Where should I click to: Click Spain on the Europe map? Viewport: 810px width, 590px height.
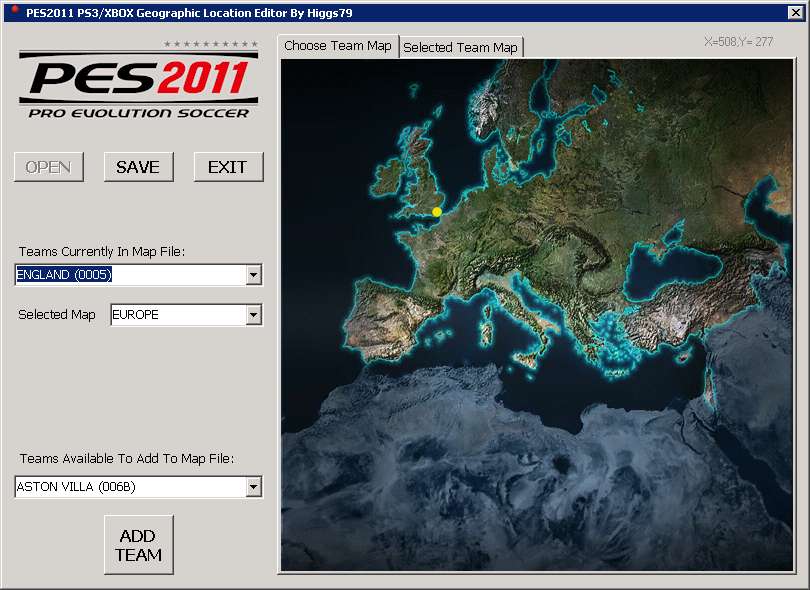[x=385, y=310]
